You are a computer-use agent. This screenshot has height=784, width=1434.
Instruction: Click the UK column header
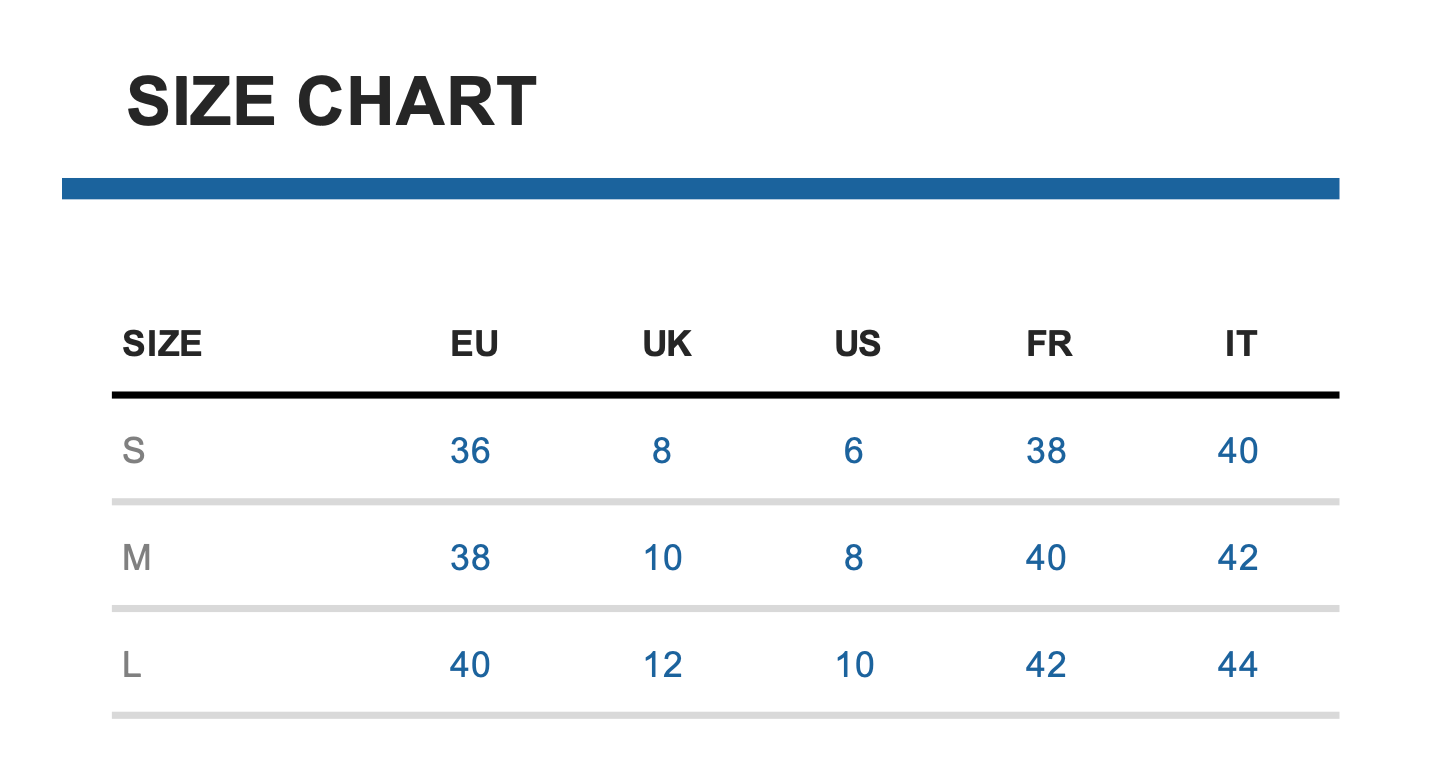[666, 344]
